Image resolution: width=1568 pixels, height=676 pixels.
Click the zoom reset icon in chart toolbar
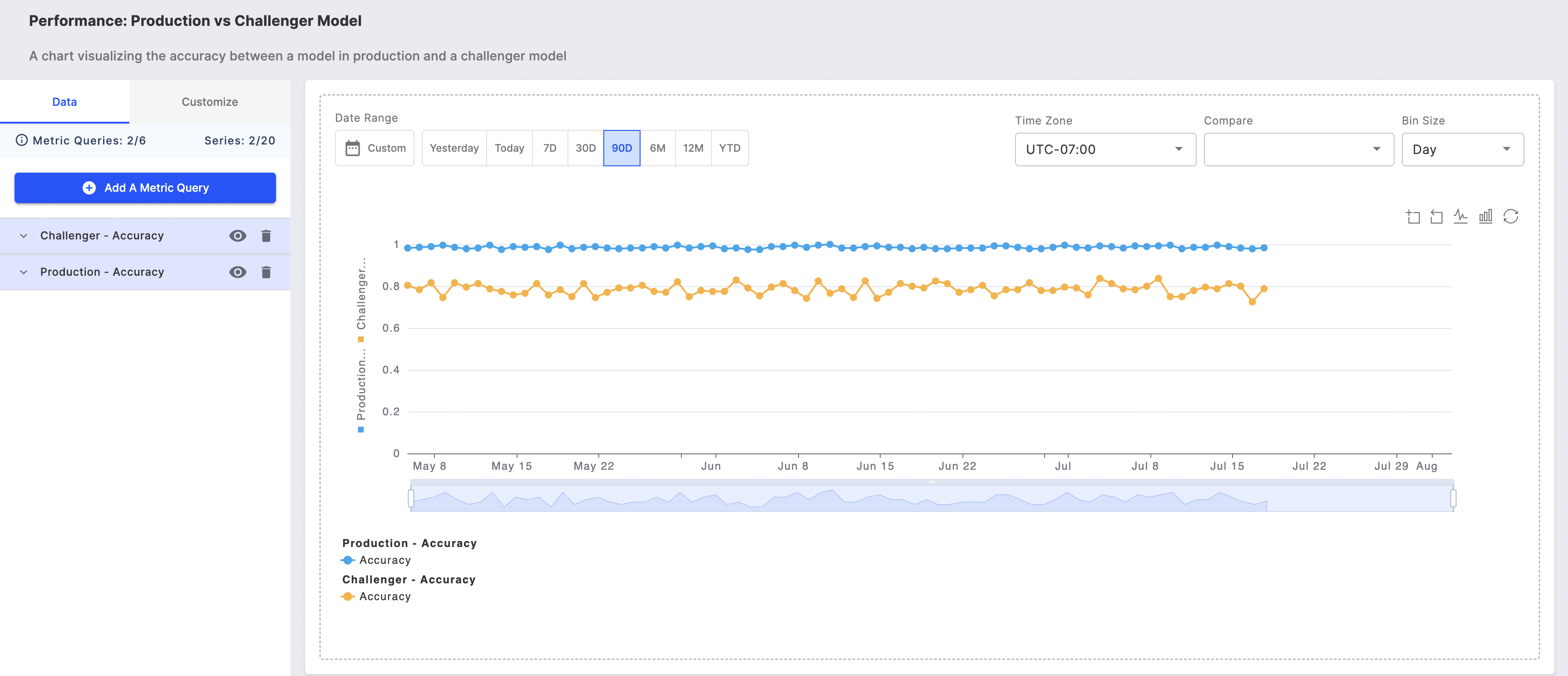(x=1436, y=217)
